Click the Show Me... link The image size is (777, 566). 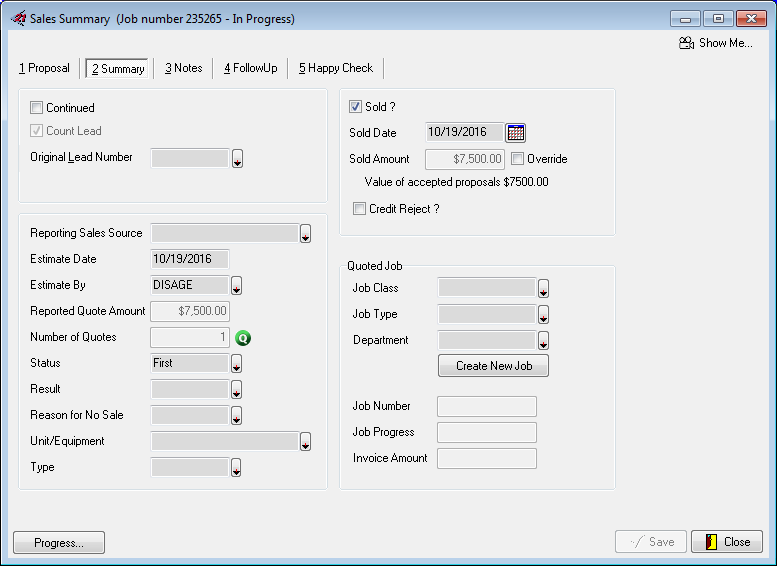(725, 43)
